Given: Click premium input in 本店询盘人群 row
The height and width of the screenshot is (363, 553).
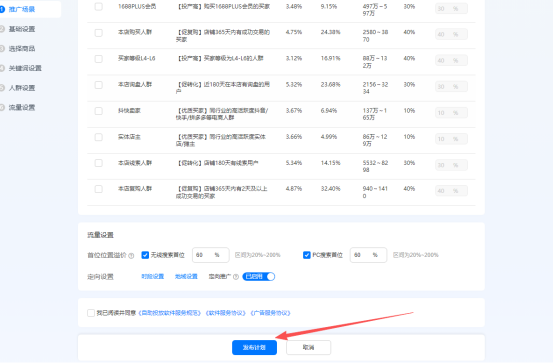Looking at the screenshot, I should [x=451, y=86].
